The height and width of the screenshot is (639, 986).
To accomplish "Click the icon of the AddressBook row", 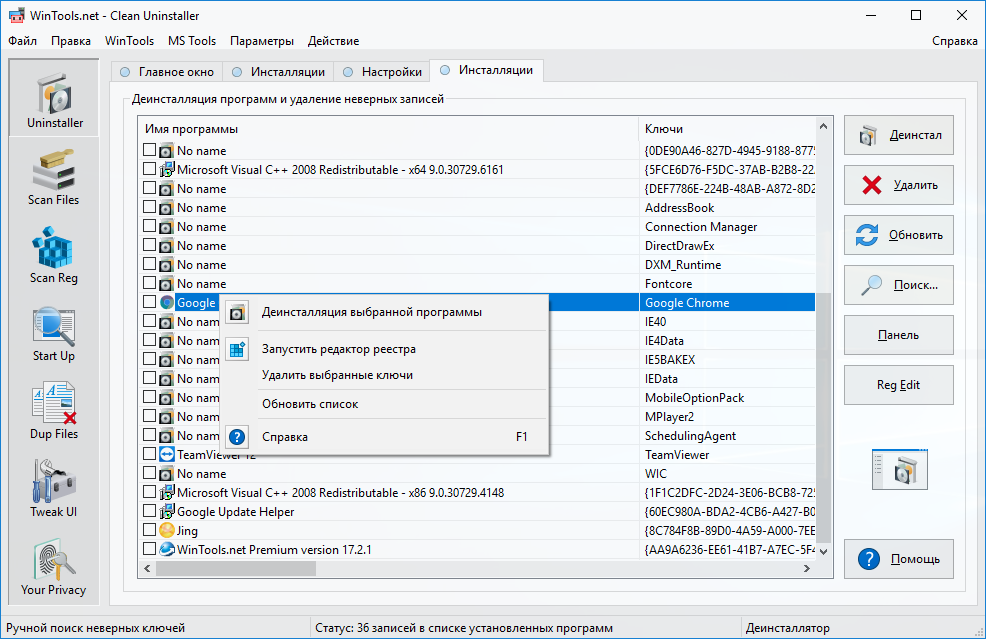I will [167, 208].
